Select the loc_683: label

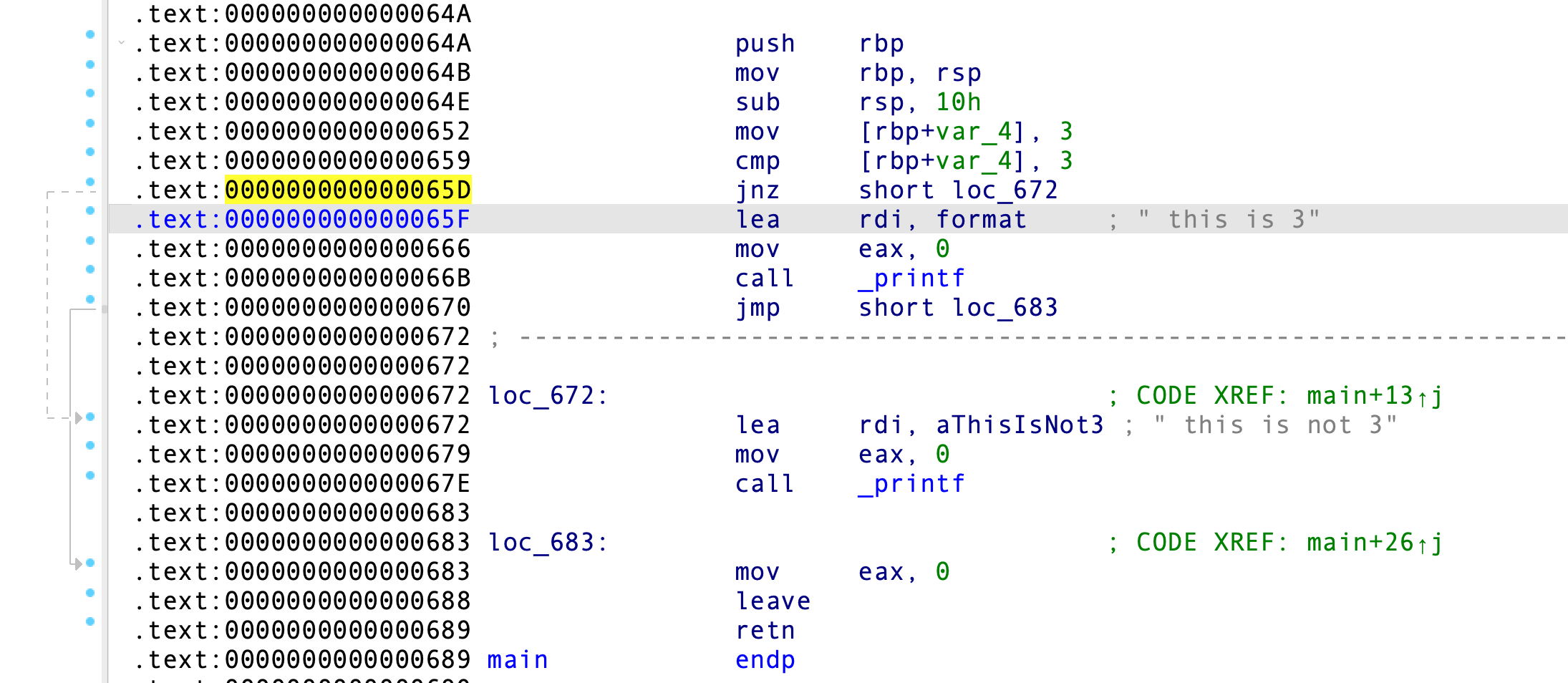click(548, 543)
